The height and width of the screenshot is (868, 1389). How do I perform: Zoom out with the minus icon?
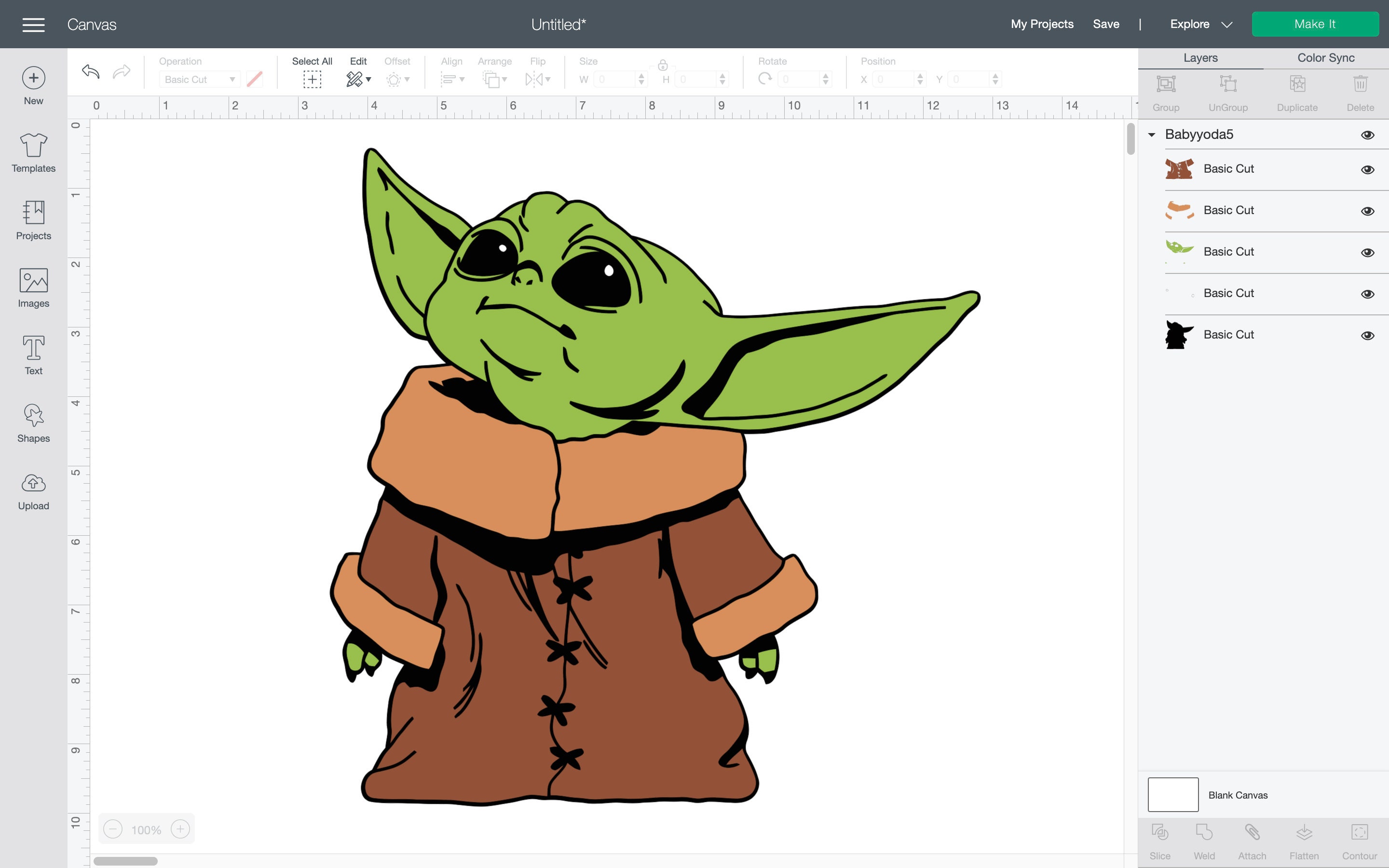tap(113, 829)
